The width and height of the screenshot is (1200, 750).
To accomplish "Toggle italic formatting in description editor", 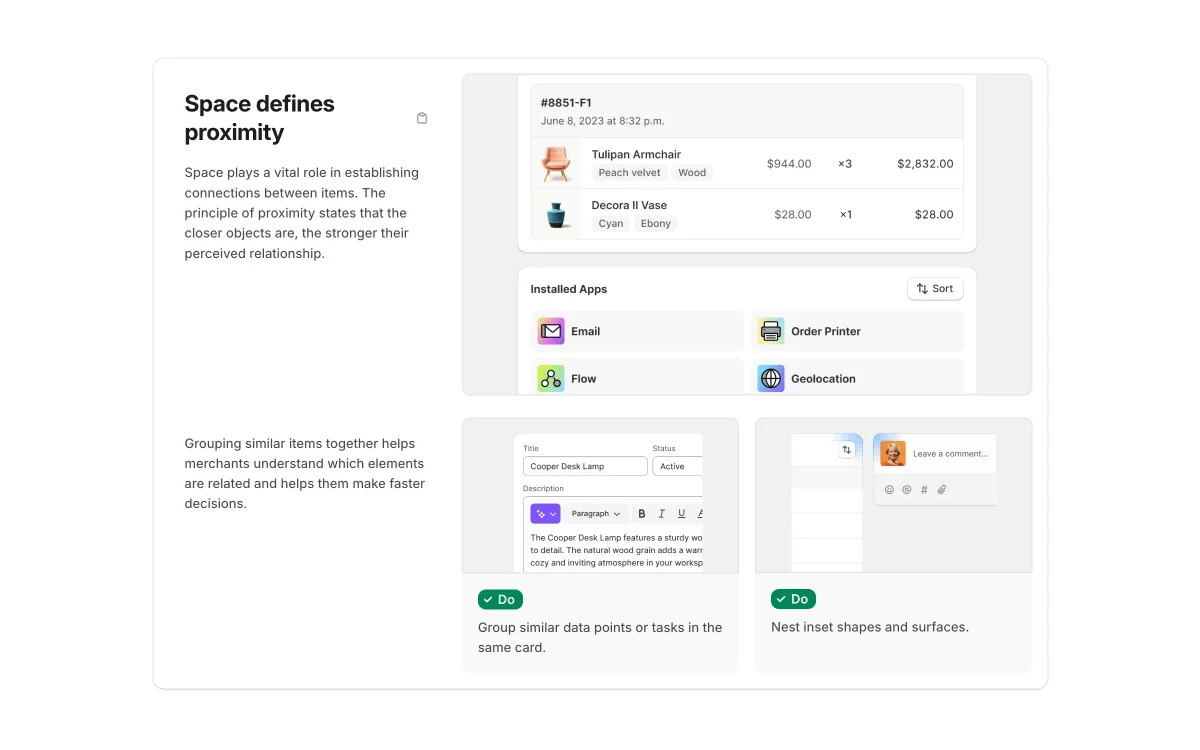I will [662, 514].
